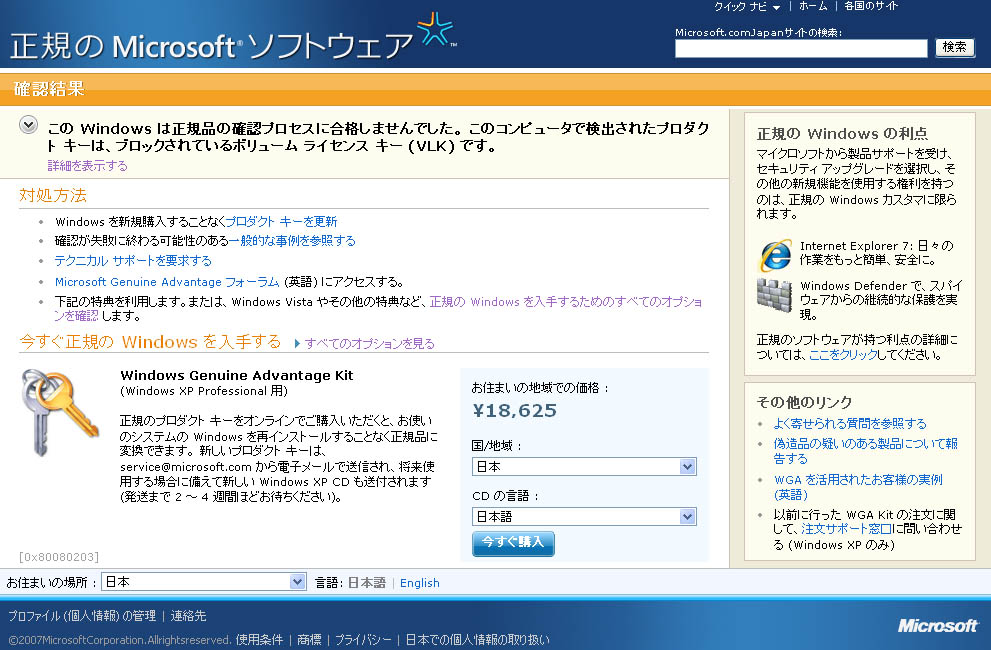Open 各国のサイト in top navigation
The image size is (991, 650).
[871, 6]
